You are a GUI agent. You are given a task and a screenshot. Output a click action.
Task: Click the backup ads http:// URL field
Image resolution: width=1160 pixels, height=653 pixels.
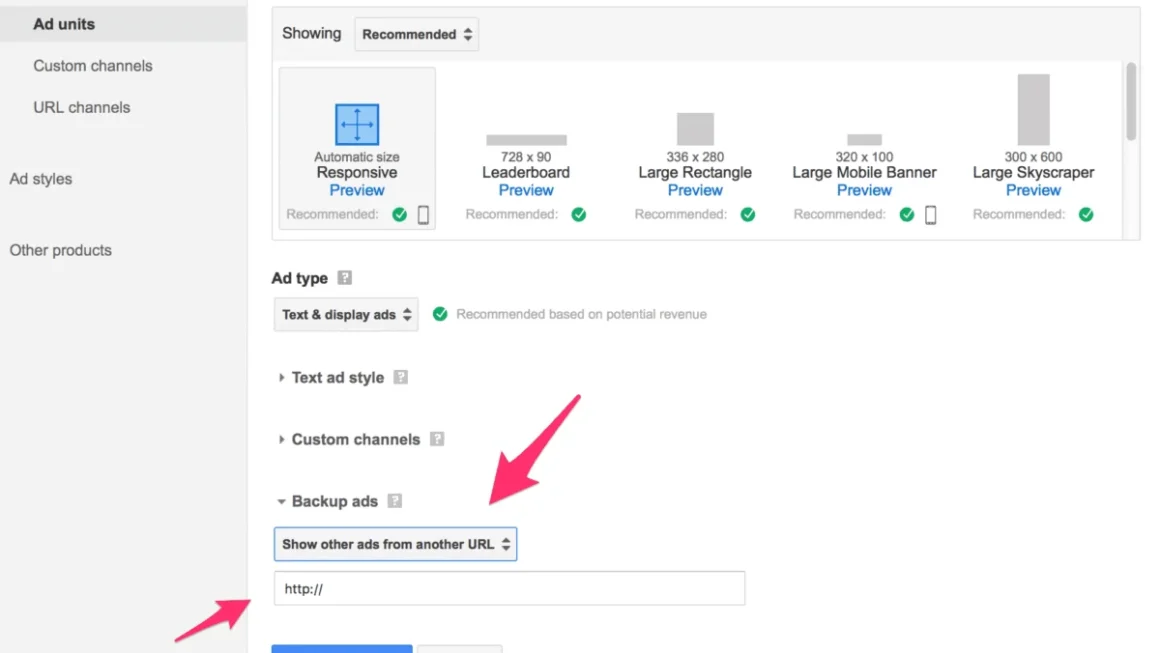click(510, 589)
